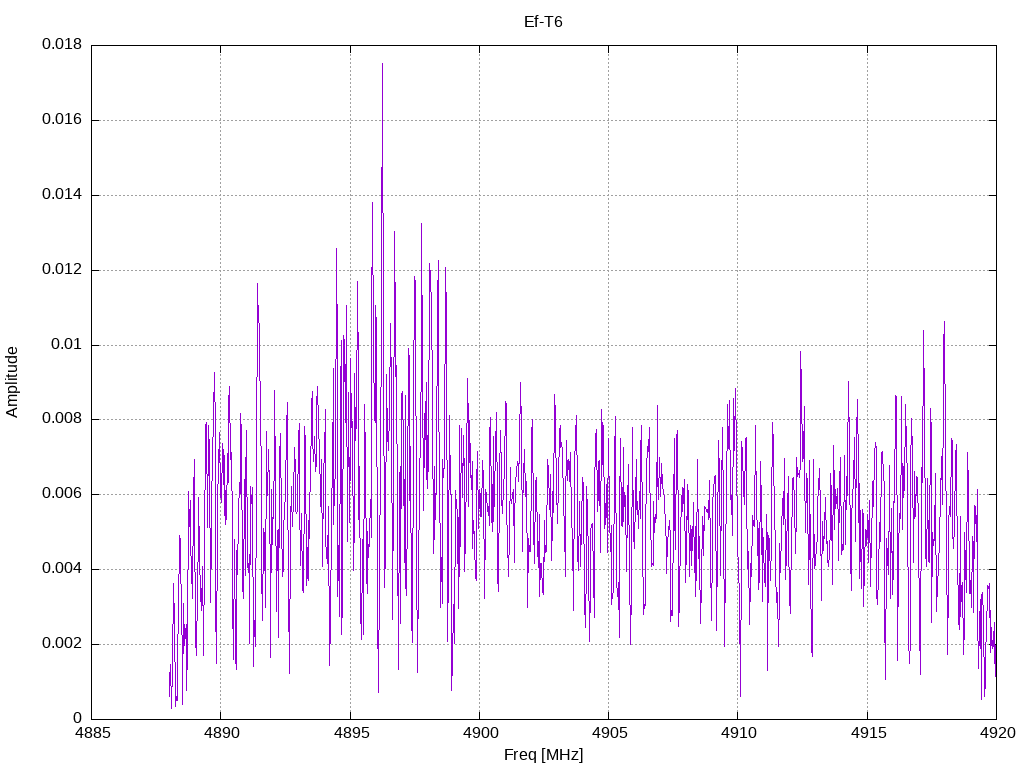Click the 0.016 y-axis tick label

pyautogui.click(x=62, y=120)
